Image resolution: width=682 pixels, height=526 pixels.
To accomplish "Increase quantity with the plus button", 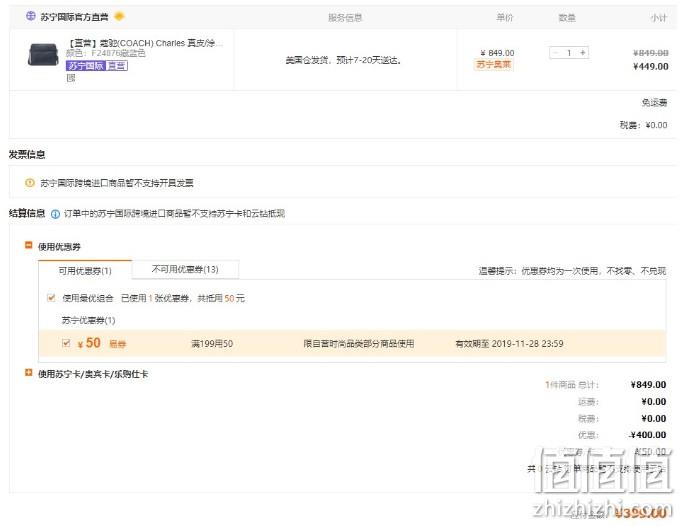I will tap(583, 53).
